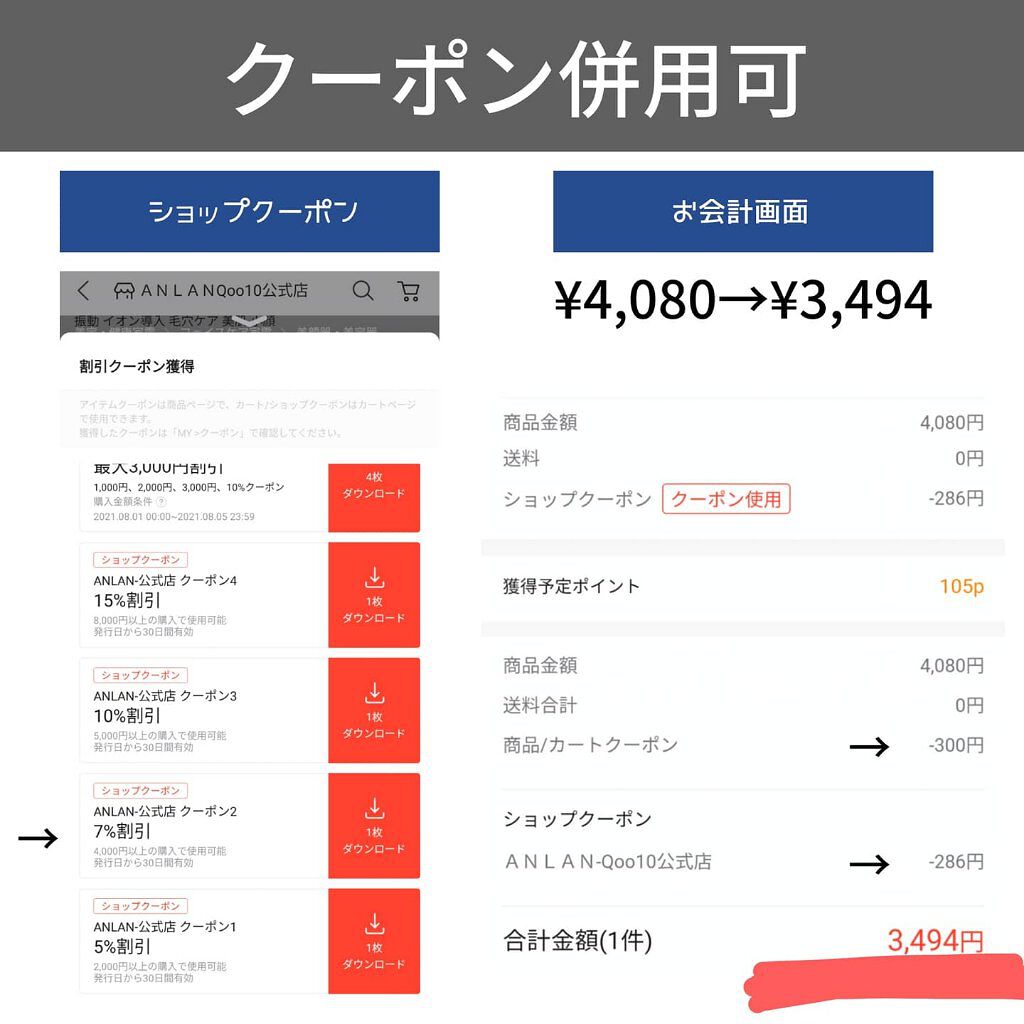Download the 7% off クーポン2 coupon
This screenshot has height=1024, width=1024.
374,826
